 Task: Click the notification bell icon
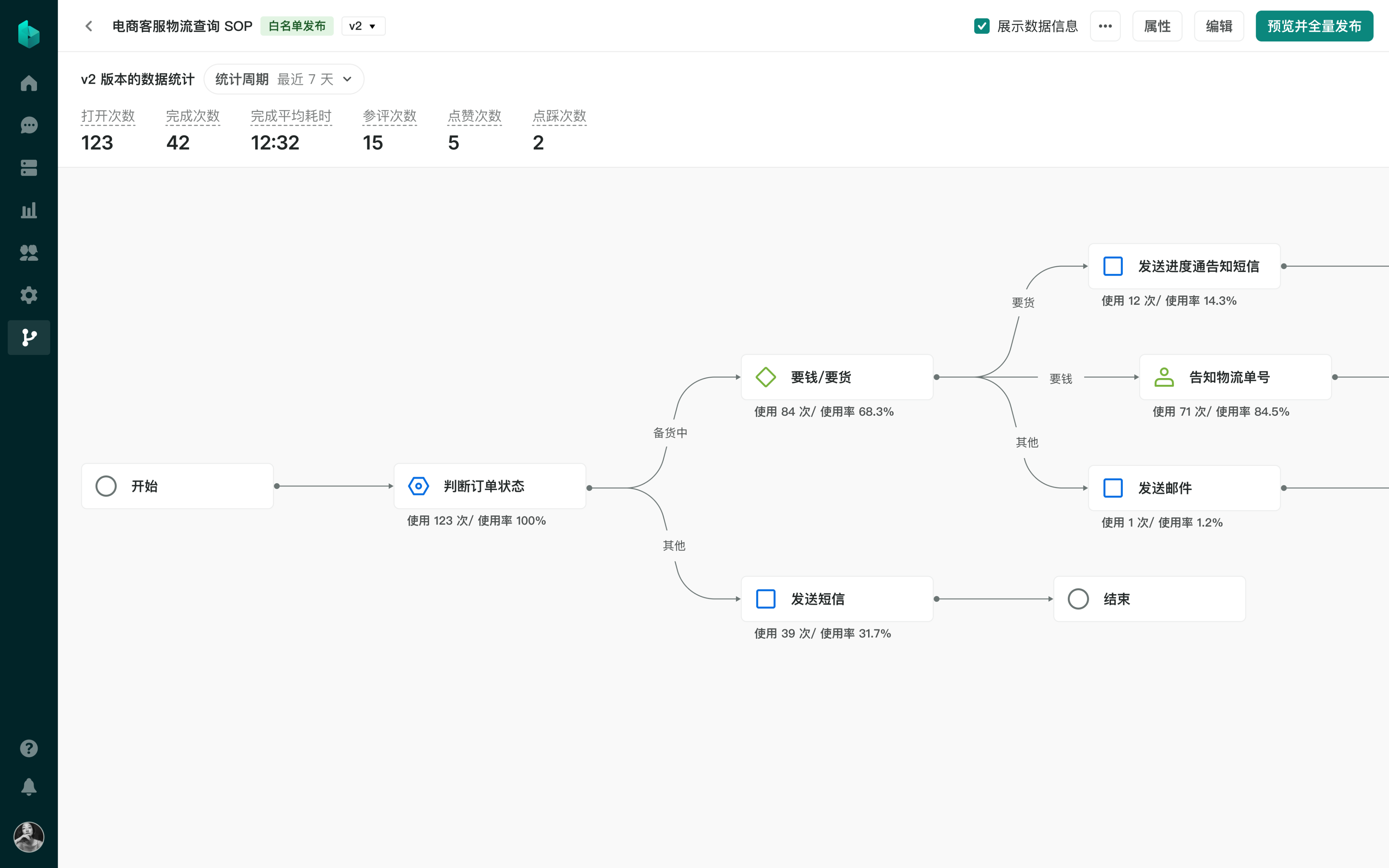point(29,787)
